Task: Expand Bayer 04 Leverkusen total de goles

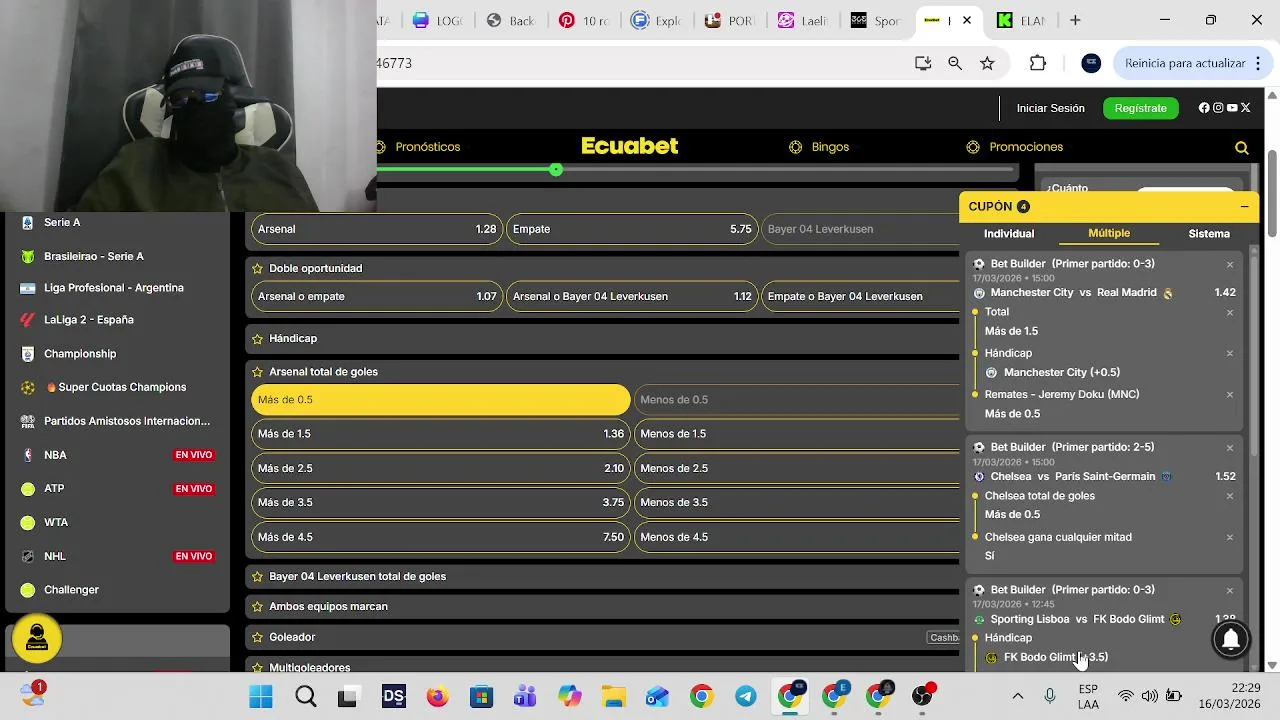Action: click(602, 576)
